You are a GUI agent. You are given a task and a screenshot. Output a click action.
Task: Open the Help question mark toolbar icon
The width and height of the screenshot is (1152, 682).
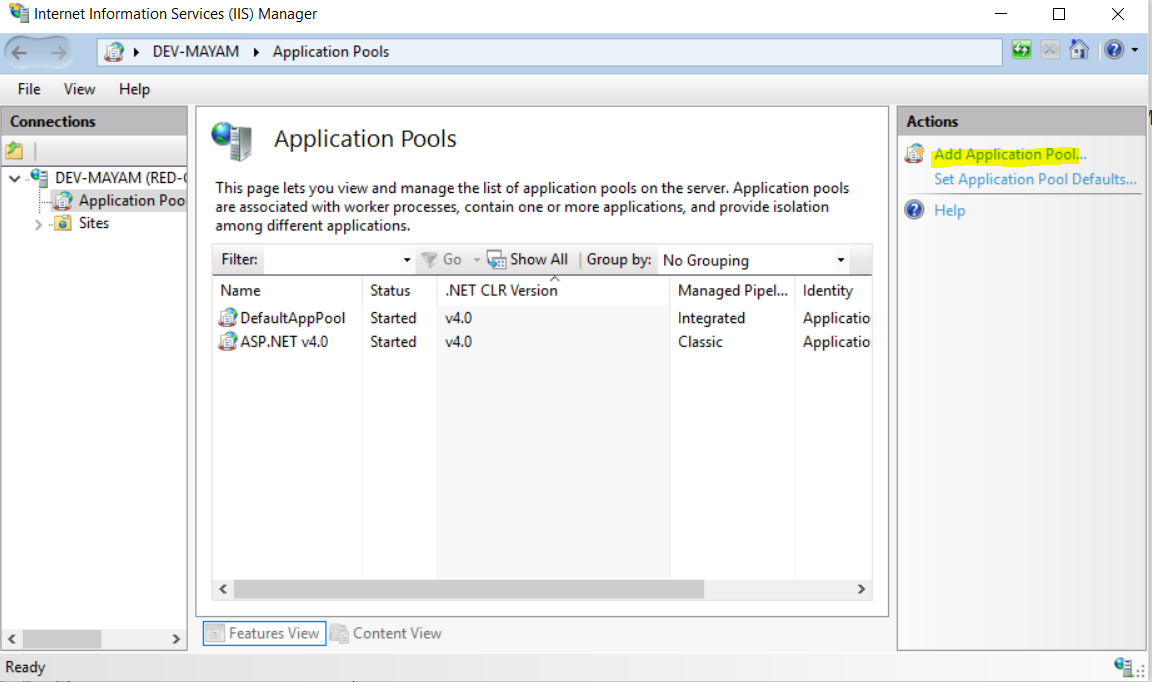(x=1114, y=50)
